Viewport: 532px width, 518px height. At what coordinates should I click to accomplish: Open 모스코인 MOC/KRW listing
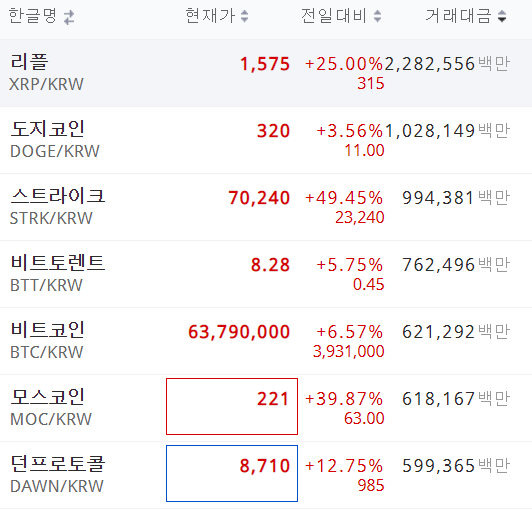coord(266,408)
